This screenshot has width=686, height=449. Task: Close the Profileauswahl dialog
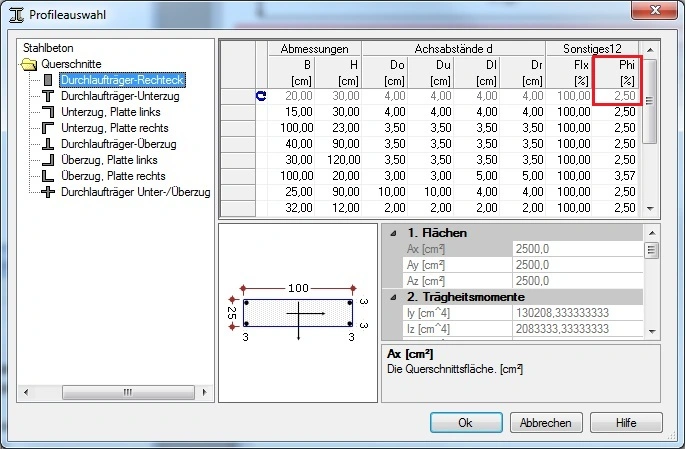654,10
